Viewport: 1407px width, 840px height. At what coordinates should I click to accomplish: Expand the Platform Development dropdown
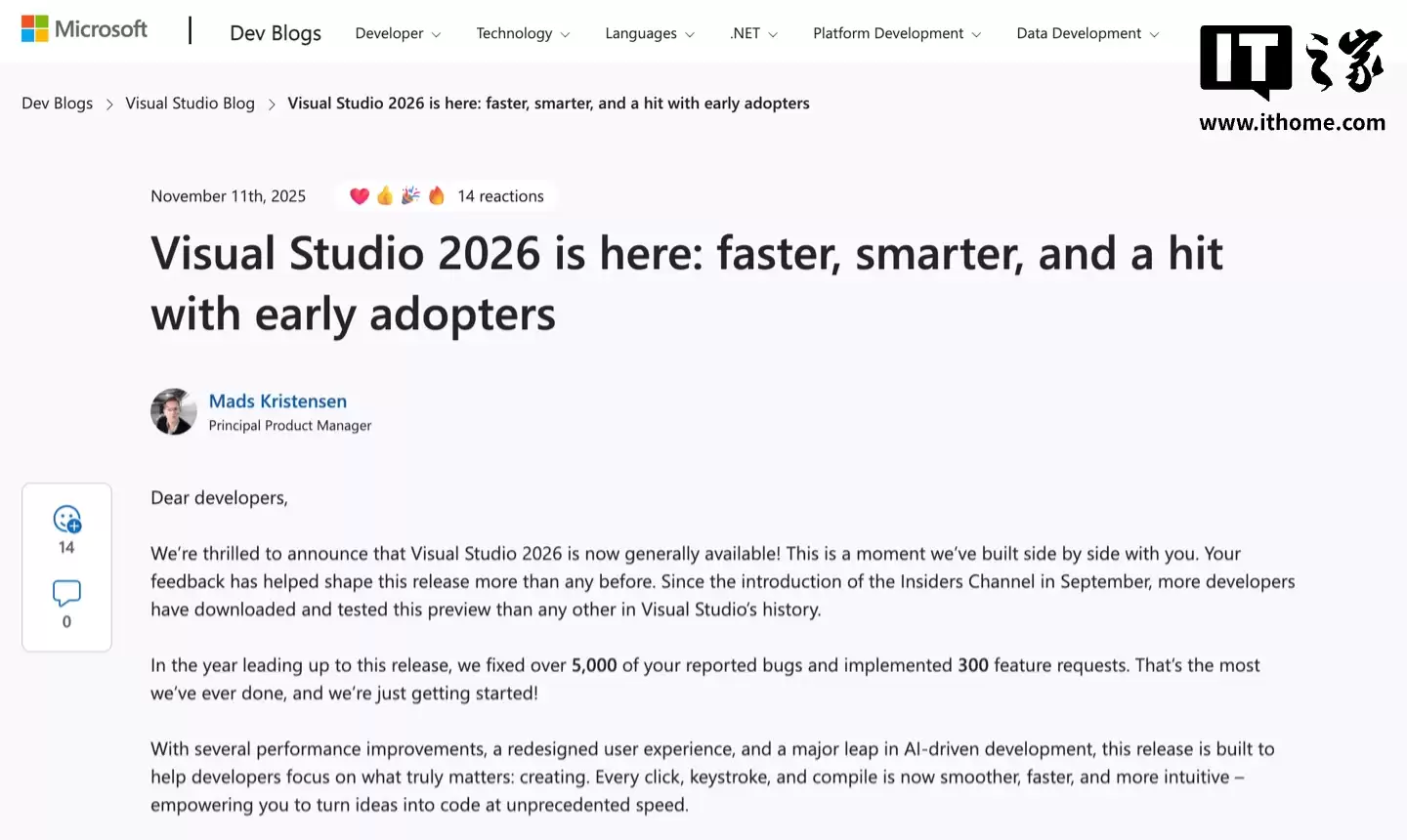(896, 32)
